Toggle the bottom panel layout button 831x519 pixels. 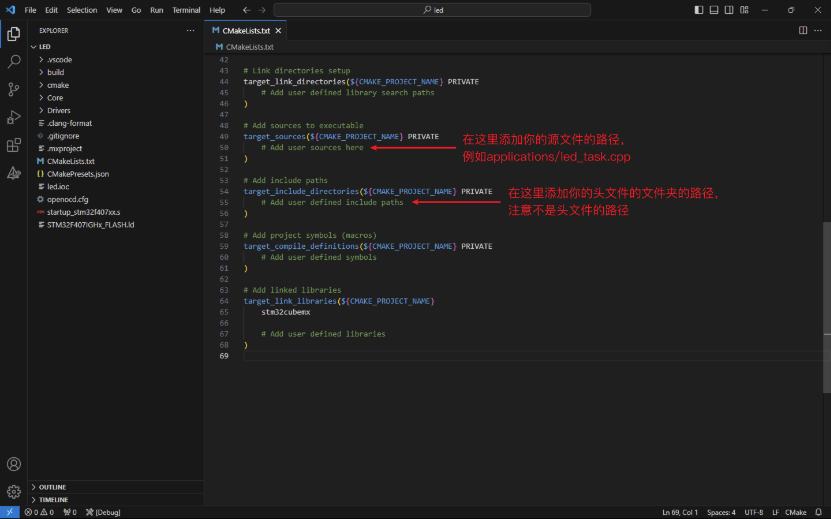[714, 10]
